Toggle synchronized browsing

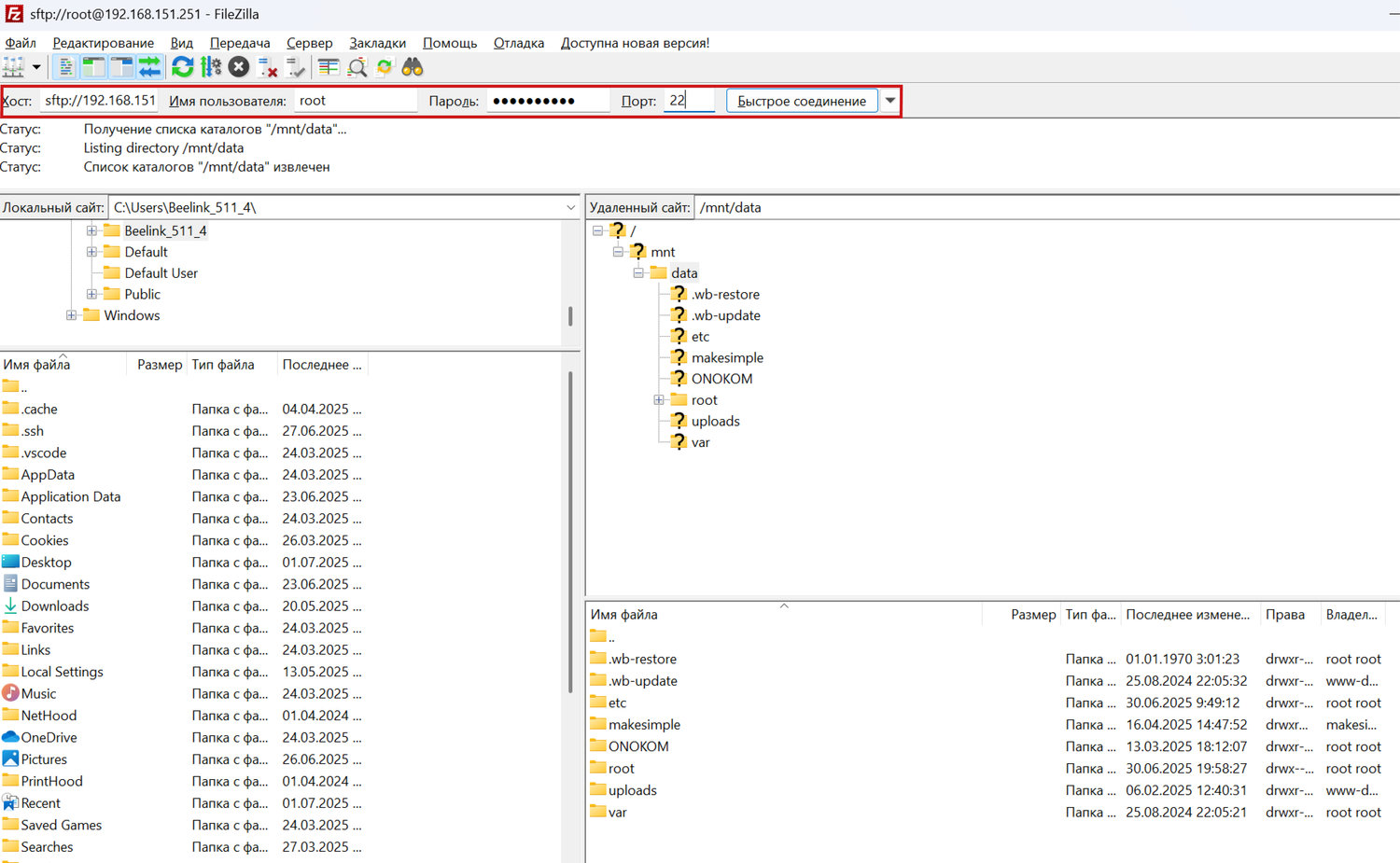(x=385, y=67)
